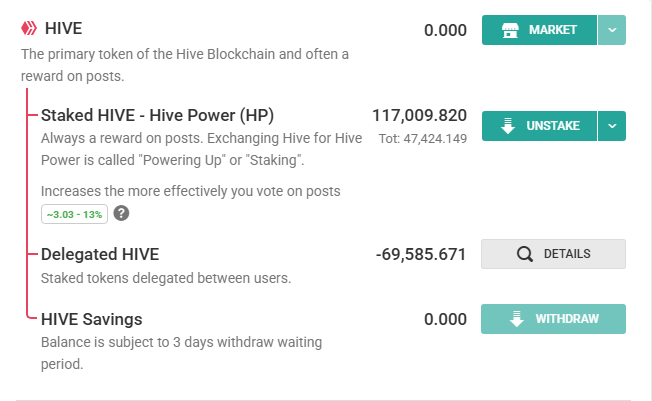Expand the Market button dropdown chevron
652x401 pixels.
coord(612,30)
